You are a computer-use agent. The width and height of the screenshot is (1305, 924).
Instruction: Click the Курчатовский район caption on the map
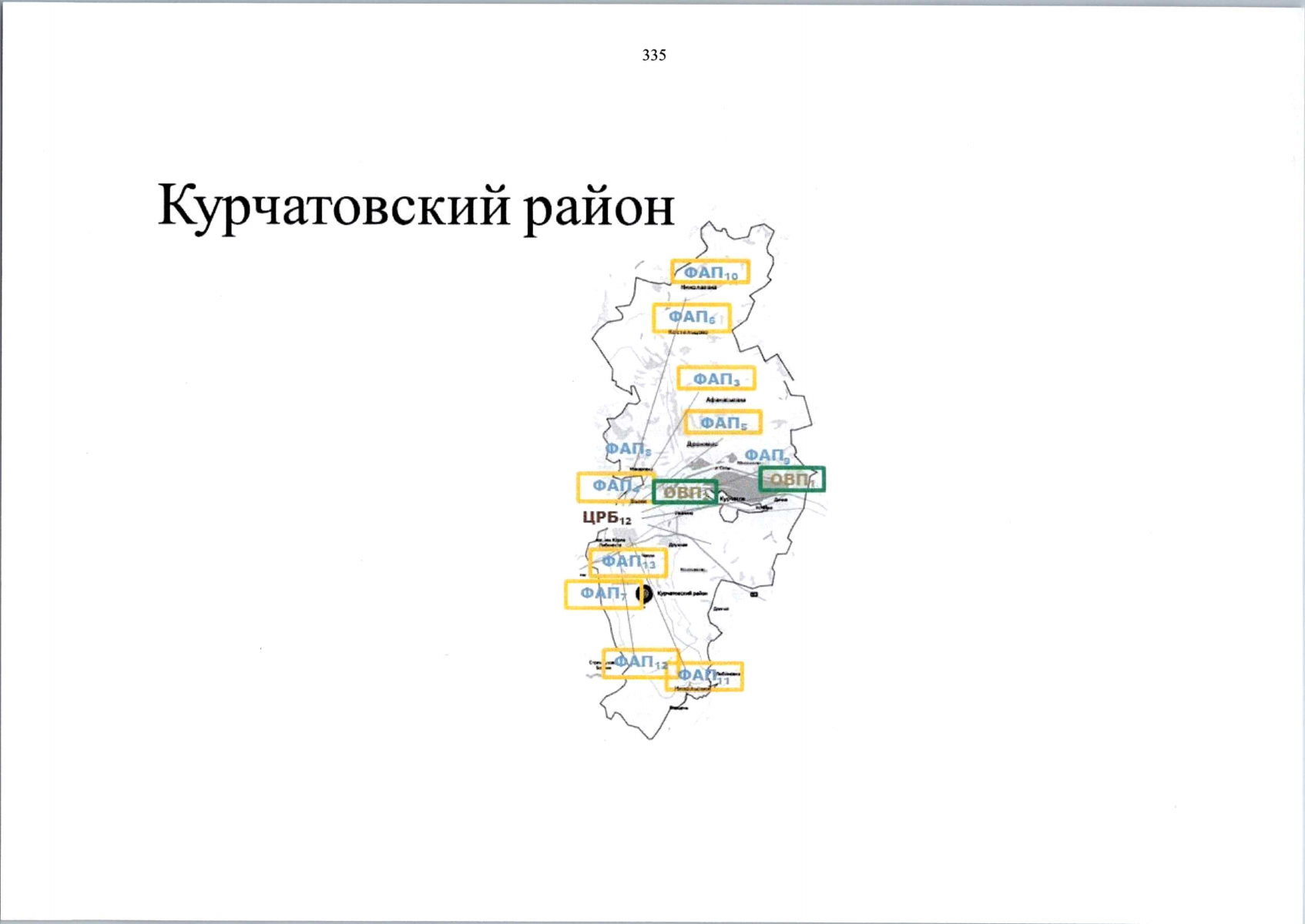[x=684, y=594]
